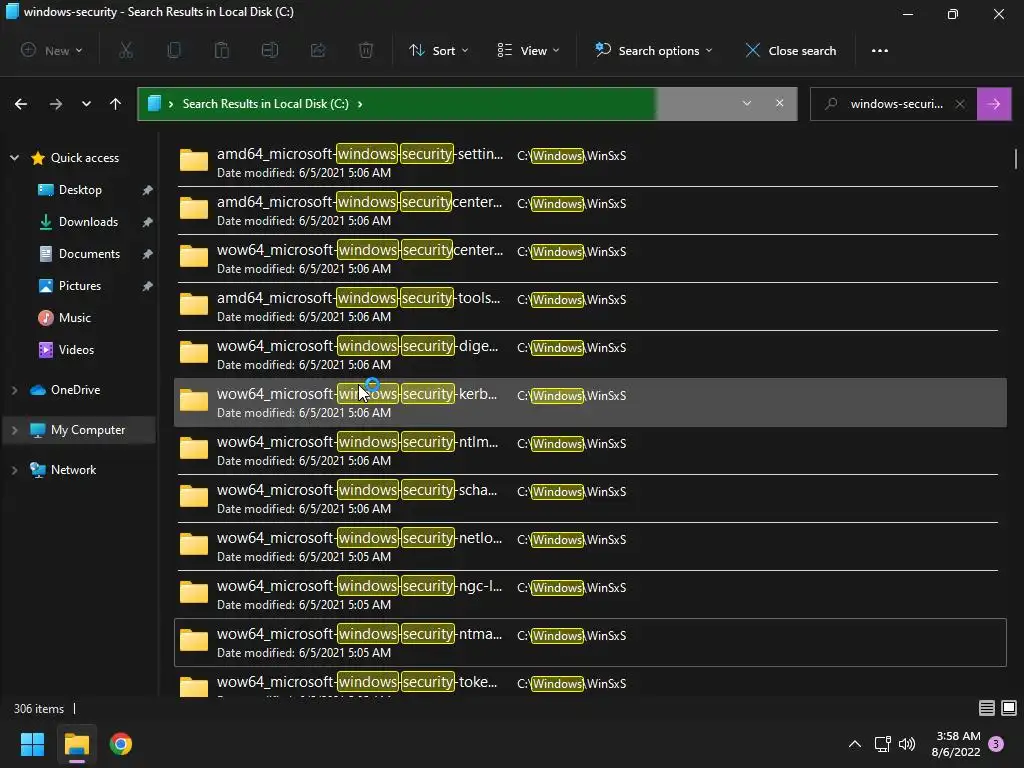Open the Windows Start menu
Image resolution: width=1024 pixels, height=768 pixels.
coord(32,744)
